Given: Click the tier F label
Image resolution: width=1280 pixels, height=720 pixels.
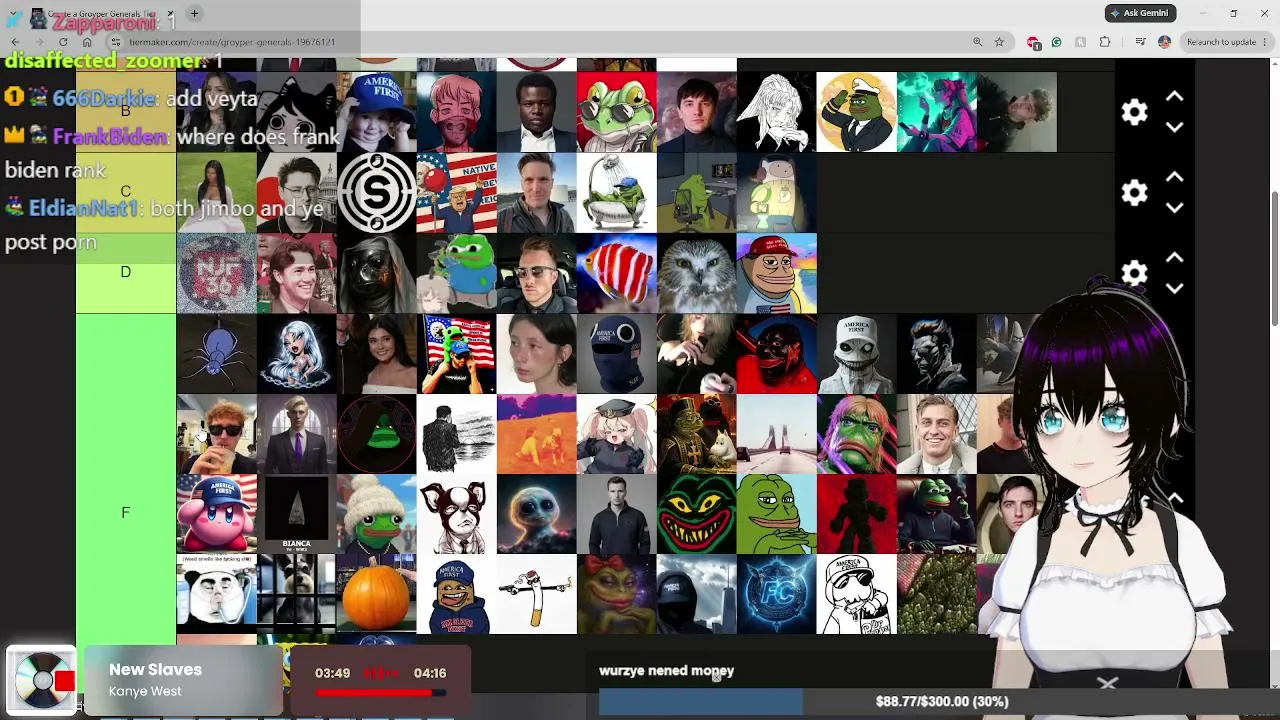Looking at the screenshot, I should (x=126, y=512).
